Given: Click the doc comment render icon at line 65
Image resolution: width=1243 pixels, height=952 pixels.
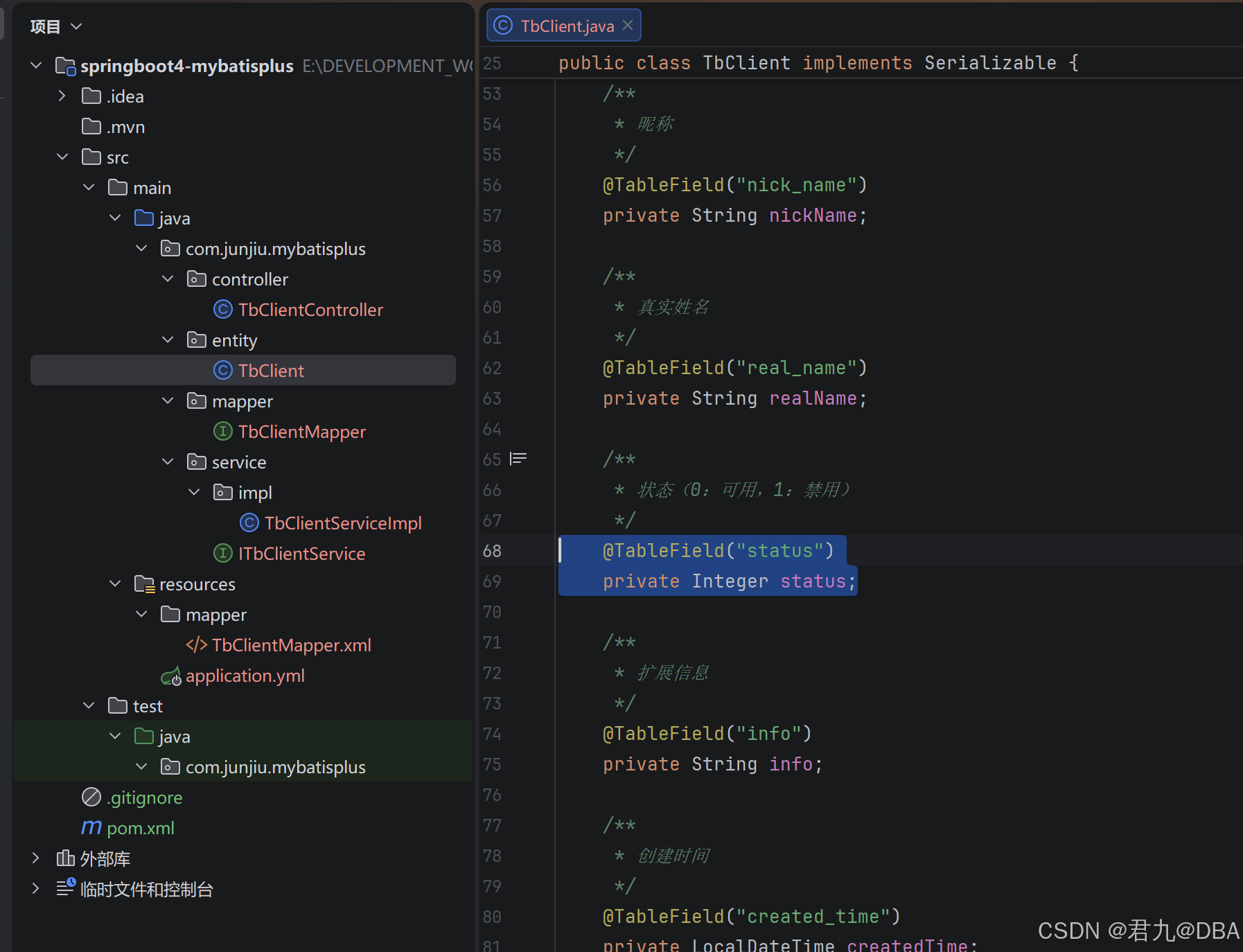Looking at the screenshot, I should 518,459.
